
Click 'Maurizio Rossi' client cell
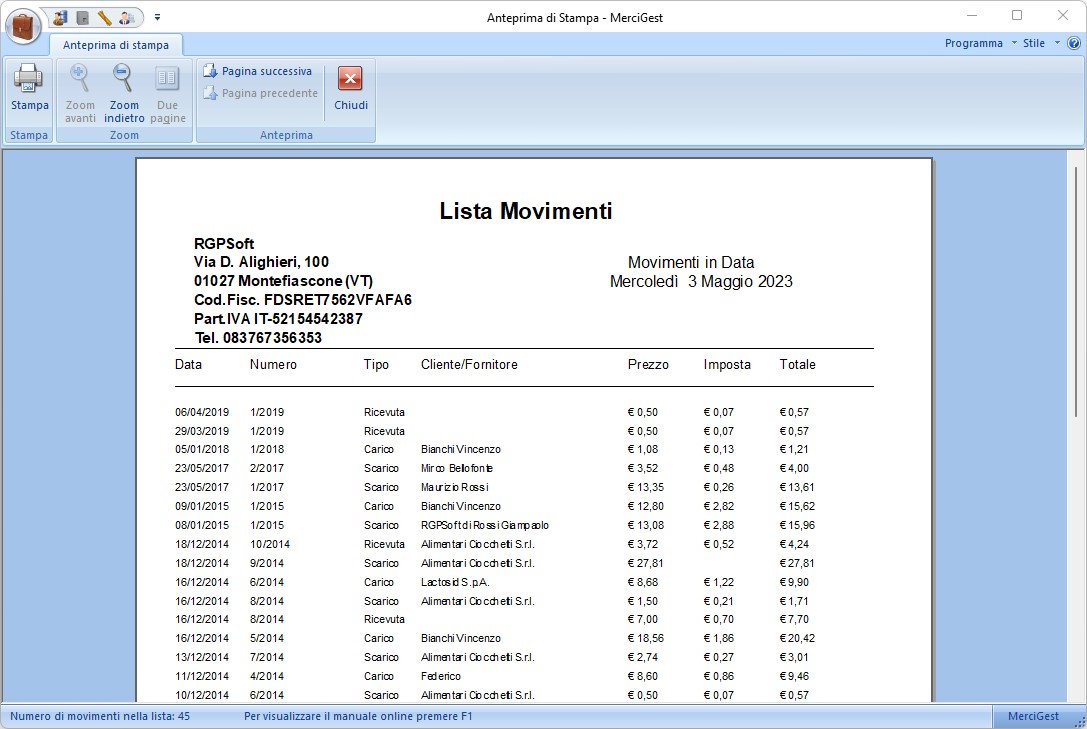pyautogui.click(x=455, y=487)
